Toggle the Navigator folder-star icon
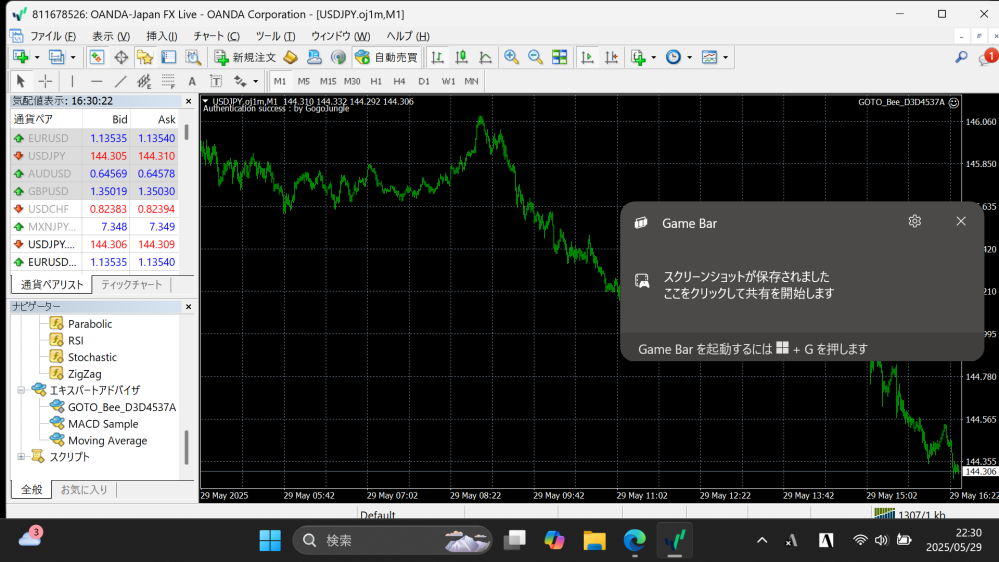The image size is (999, 562). click(x=145, y=57)
